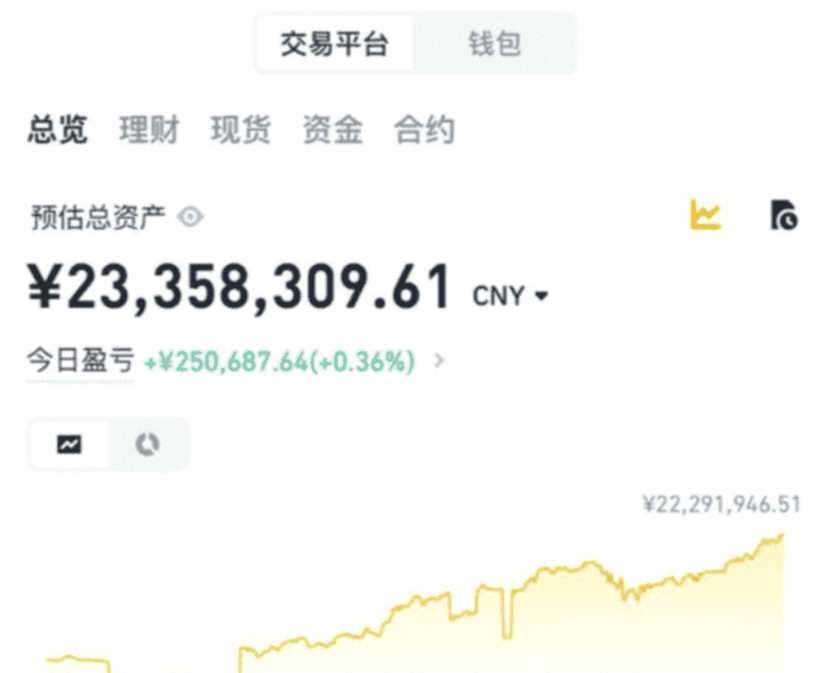Click the CNY currency label
This screenshot has height=673, width=829.
[498, 296]
